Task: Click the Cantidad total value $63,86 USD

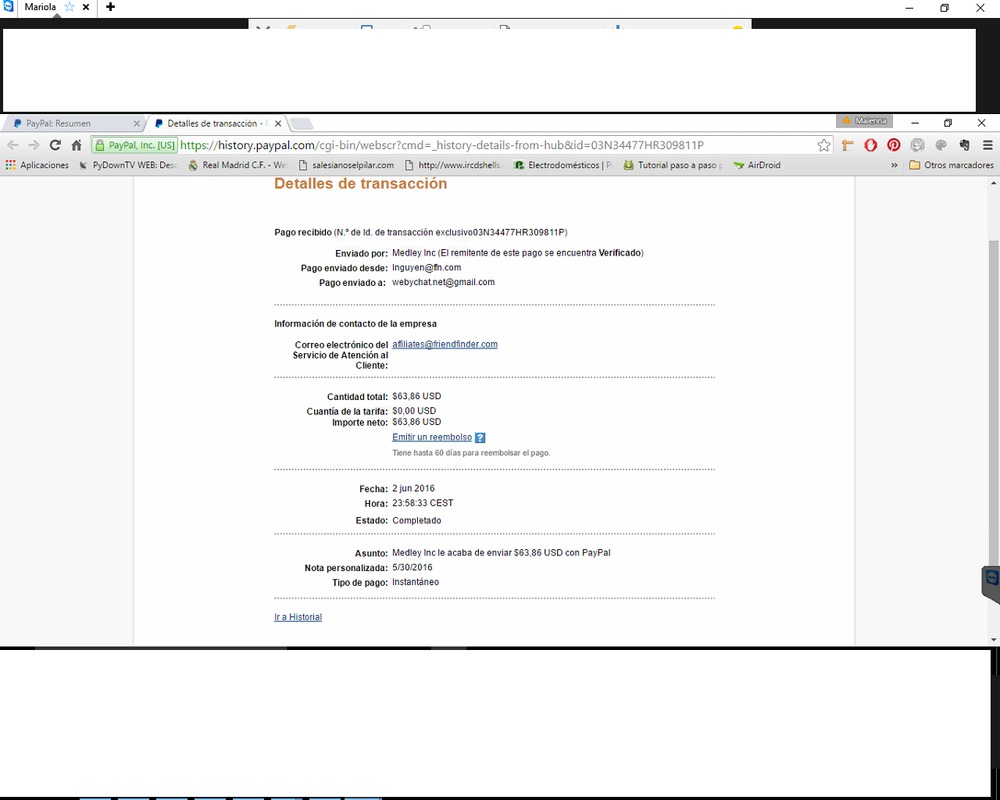Action: pyautogui.click(x=416, y=396)
